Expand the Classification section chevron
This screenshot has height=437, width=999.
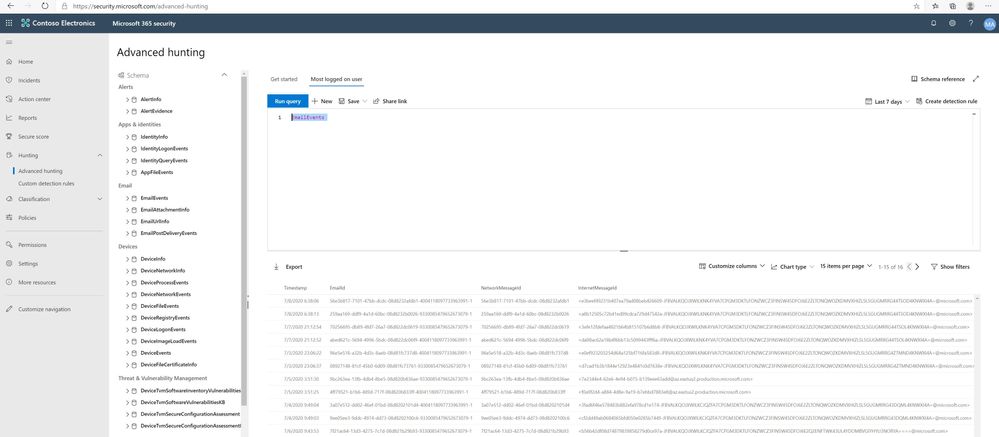pos(99,199)
